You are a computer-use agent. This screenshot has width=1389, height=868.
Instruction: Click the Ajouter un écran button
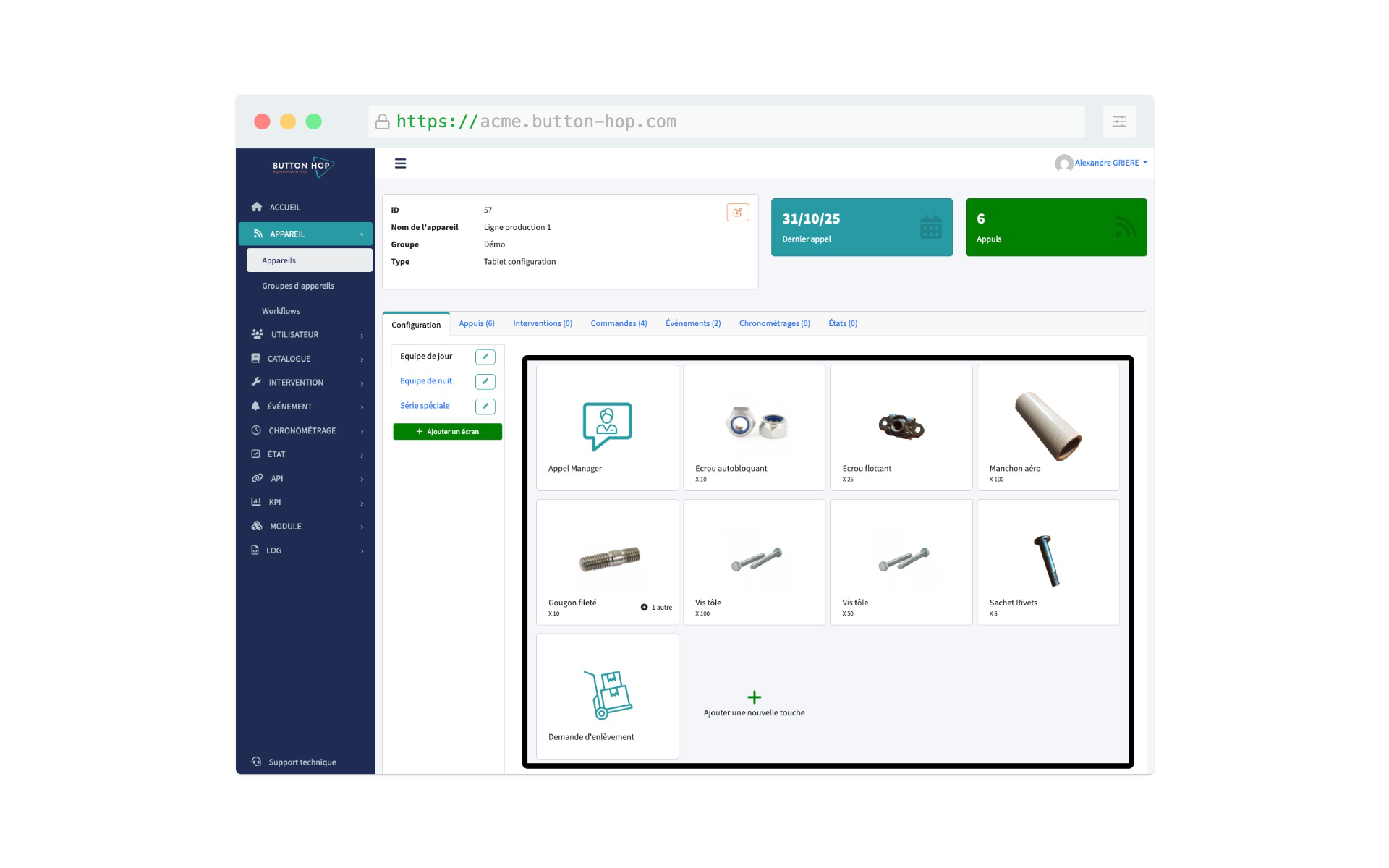coord(447,431)
